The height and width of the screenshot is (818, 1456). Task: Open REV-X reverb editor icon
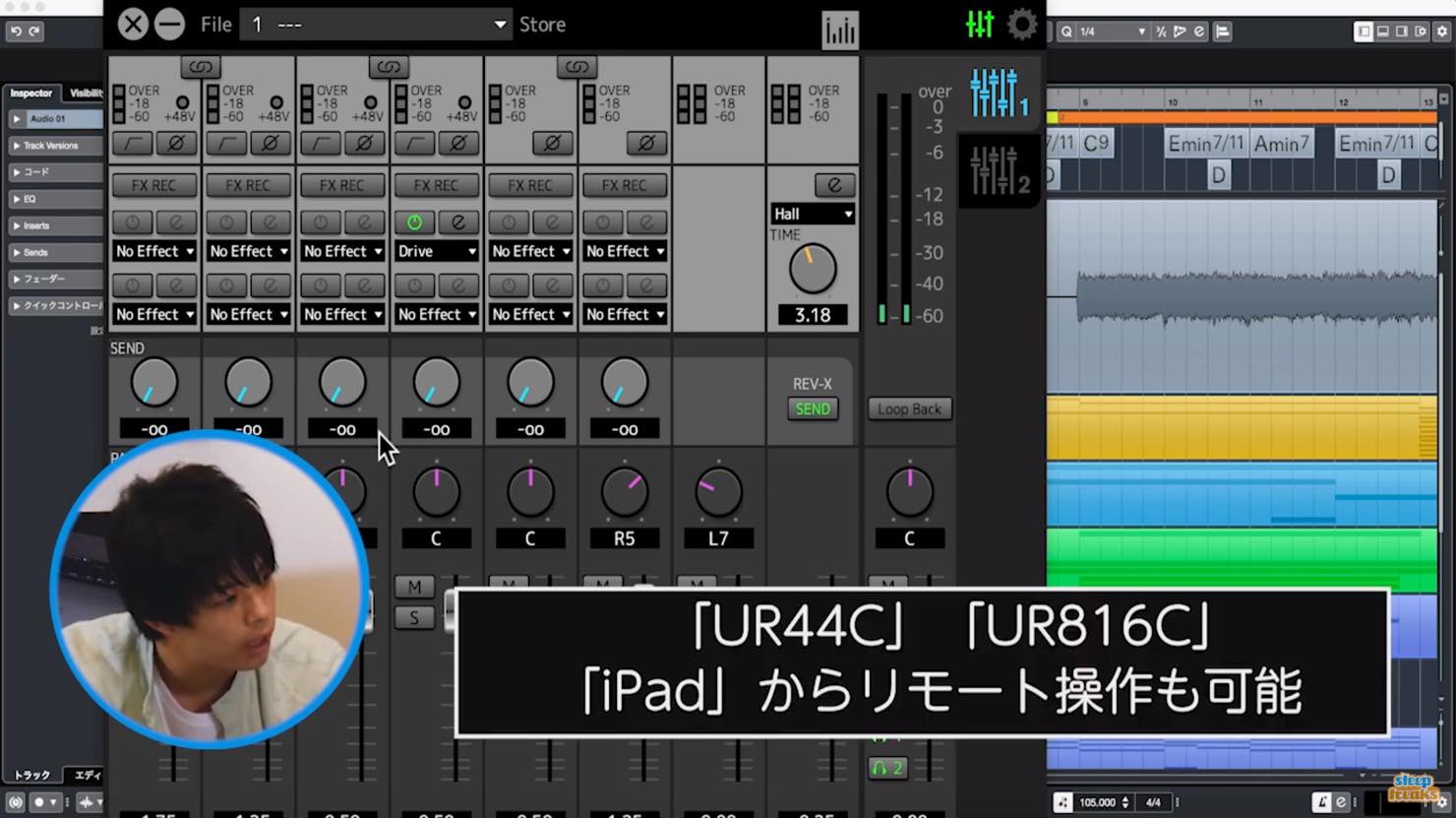[834, 185]
